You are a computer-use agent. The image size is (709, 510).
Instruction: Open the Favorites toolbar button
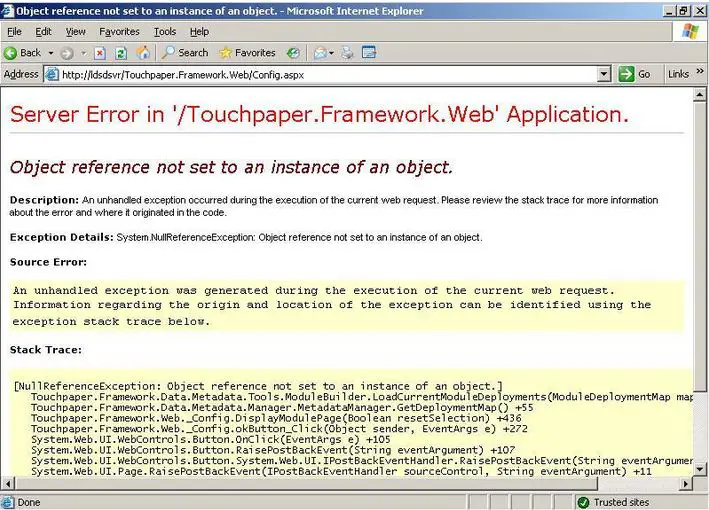pyautogui.click(x=247, y=53)
